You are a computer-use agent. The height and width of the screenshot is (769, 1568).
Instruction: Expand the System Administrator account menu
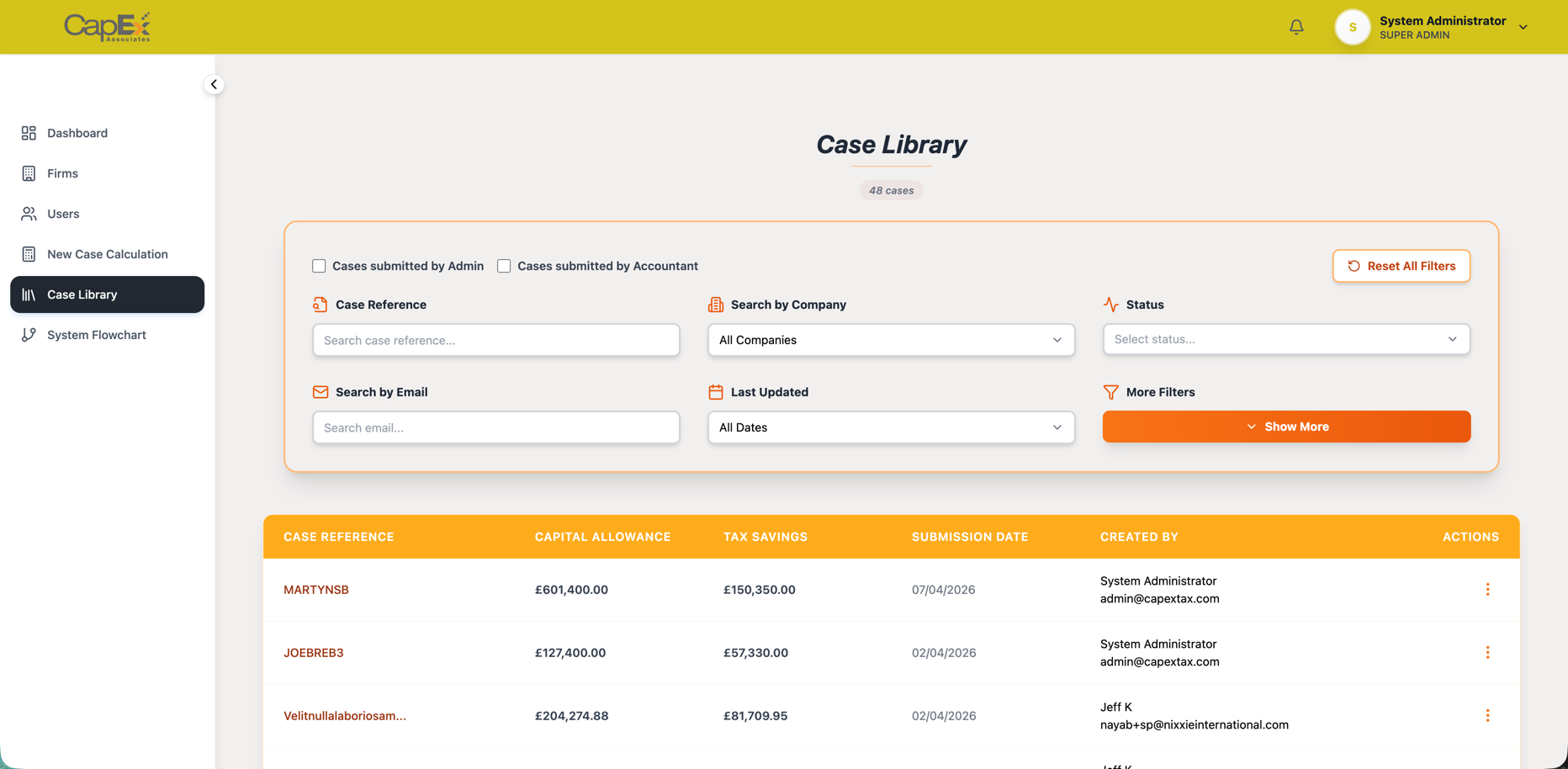(x=1523, y=27)
